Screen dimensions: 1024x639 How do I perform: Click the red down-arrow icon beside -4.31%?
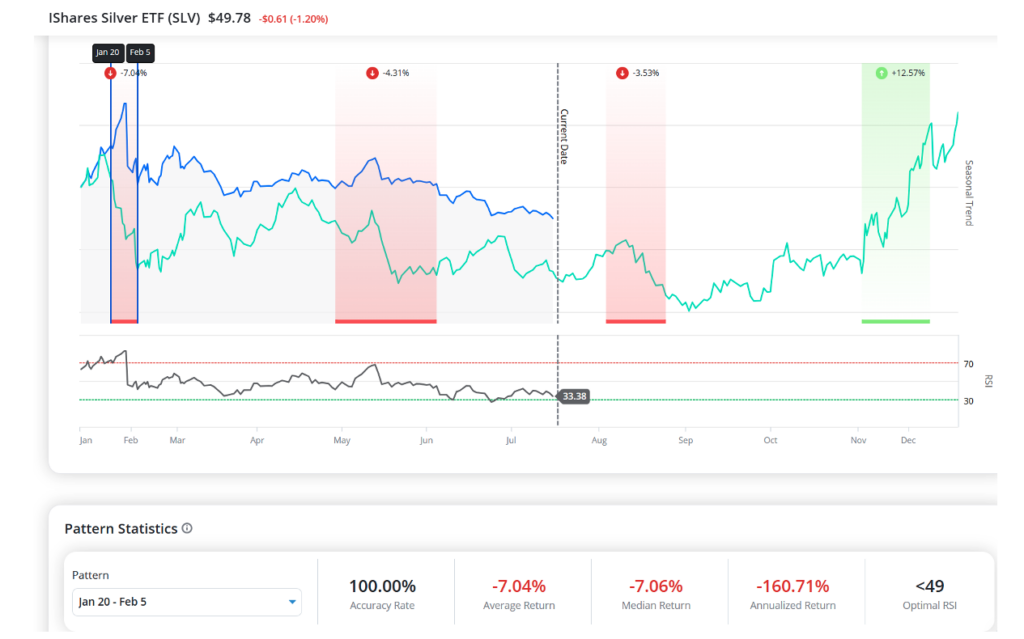(372, 73)
